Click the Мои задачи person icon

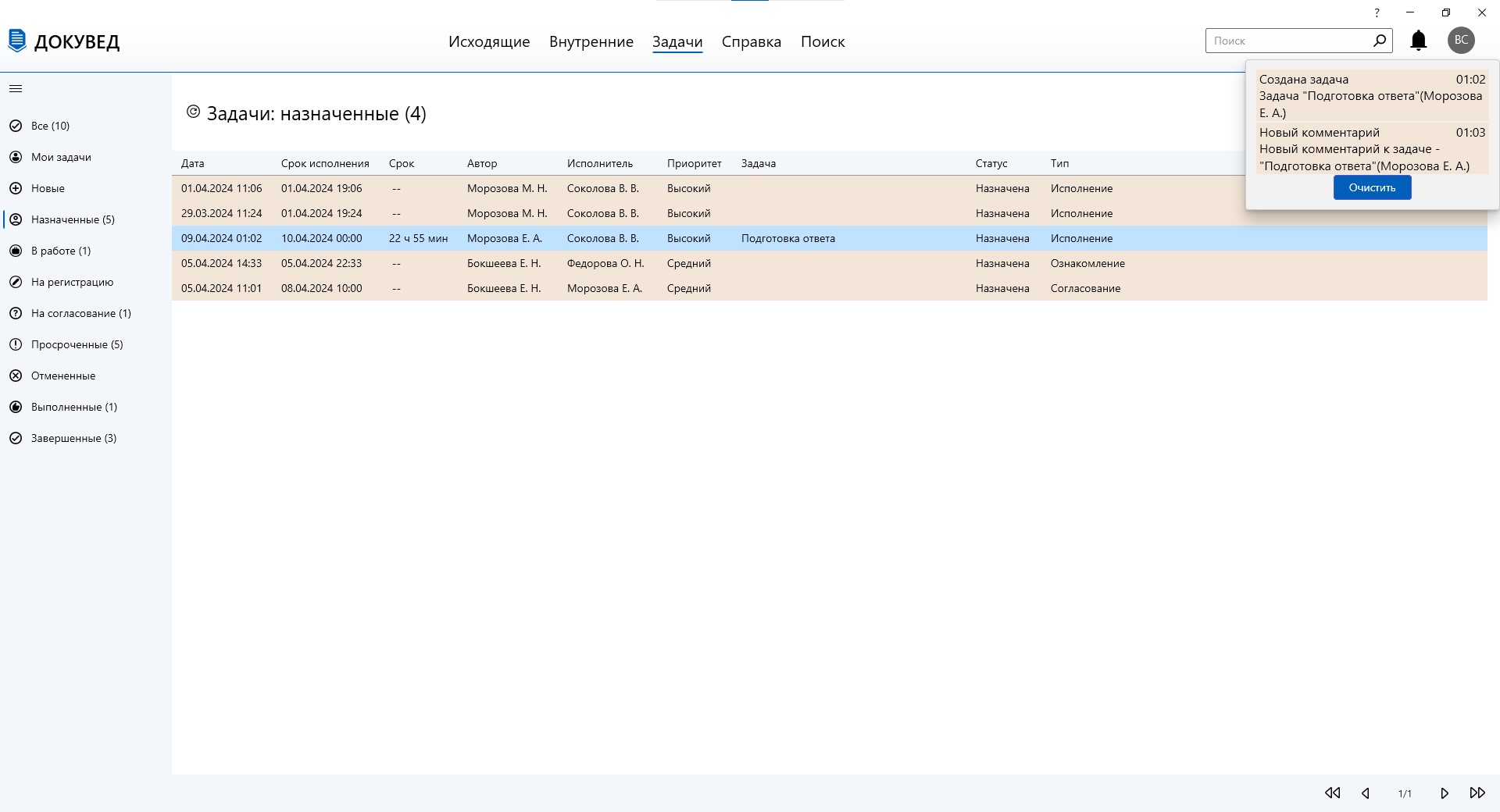pos(16,157)
